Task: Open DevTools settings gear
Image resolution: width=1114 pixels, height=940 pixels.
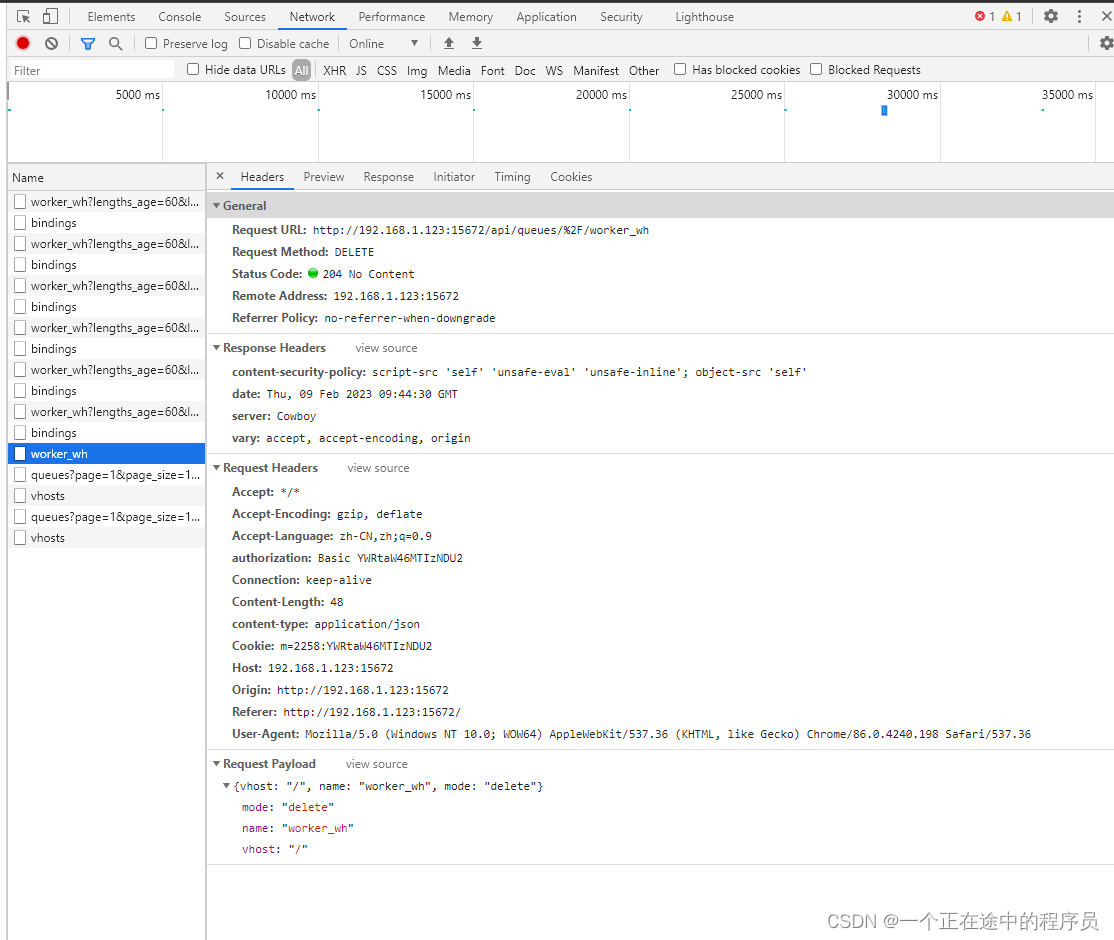Action: coord(1053,16)
